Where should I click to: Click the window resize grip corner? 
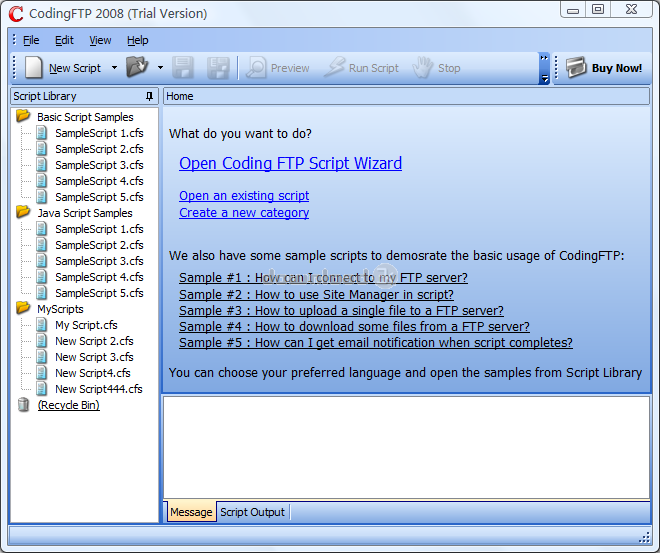[x=644, y=537]
